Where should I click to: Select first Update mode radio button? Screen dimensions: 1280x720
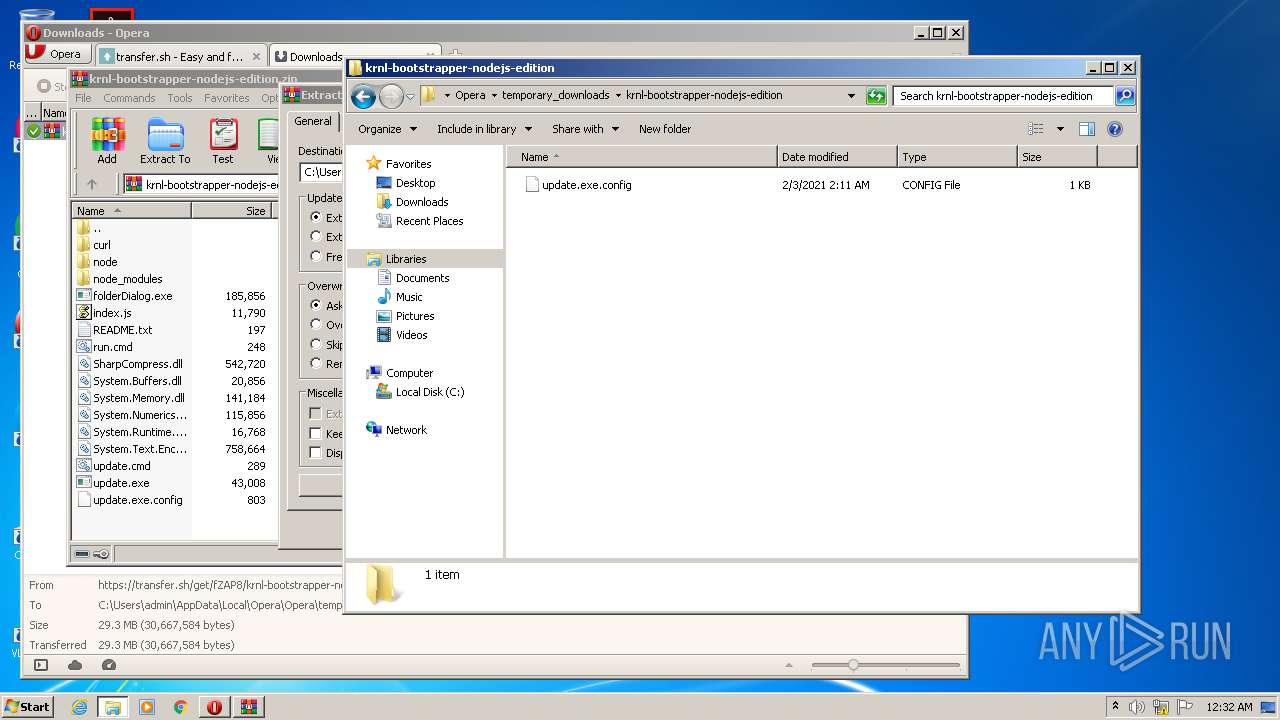[316, 217]
